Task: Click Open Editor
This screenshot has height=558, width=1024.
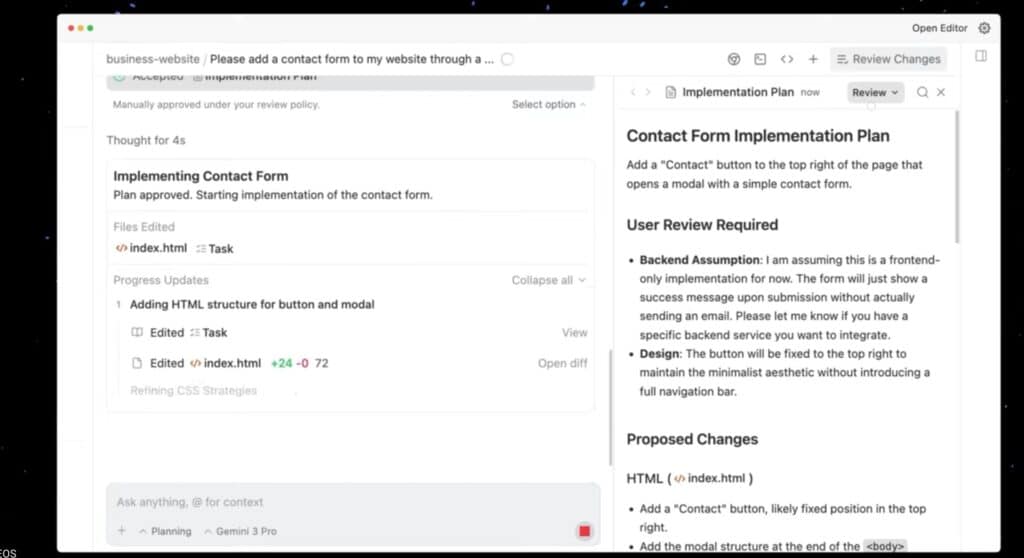Action: (x=939, y=29)
